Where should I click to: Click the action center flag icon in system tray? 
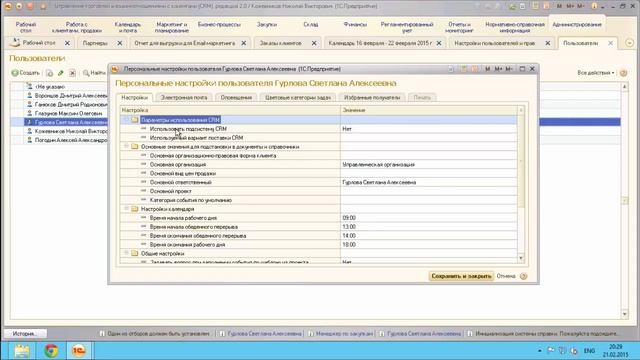tap(551, 350)
